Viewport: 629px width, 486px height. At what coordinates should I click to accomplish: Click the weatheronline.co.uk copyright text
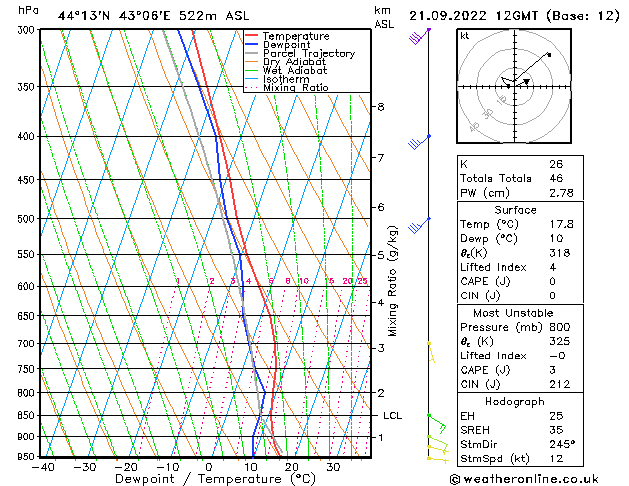pos(524,479)
